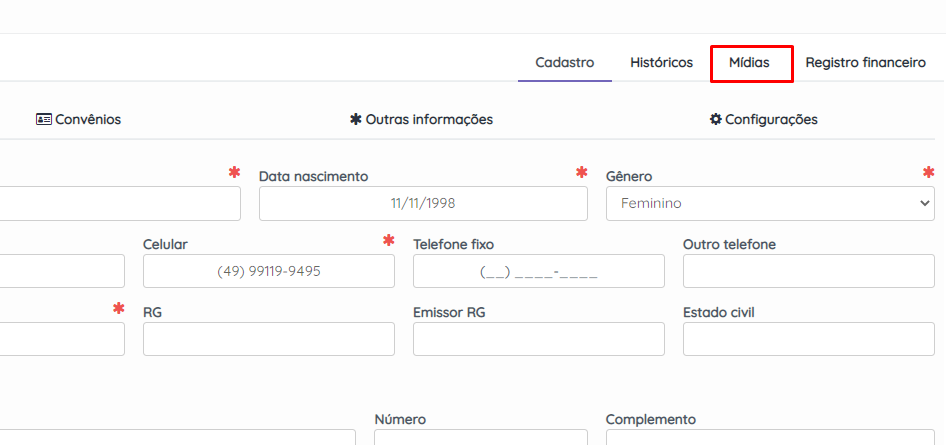Viewport: 946px width, 445px height.
Task: Click the input box left of RG
Action: tap(62, 339)
